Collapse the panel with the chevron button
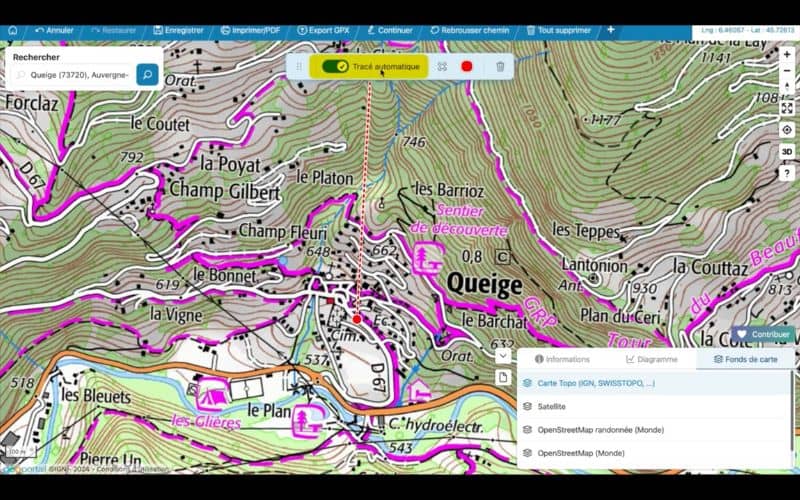This screenshot has width=800, height=500. 503,353
